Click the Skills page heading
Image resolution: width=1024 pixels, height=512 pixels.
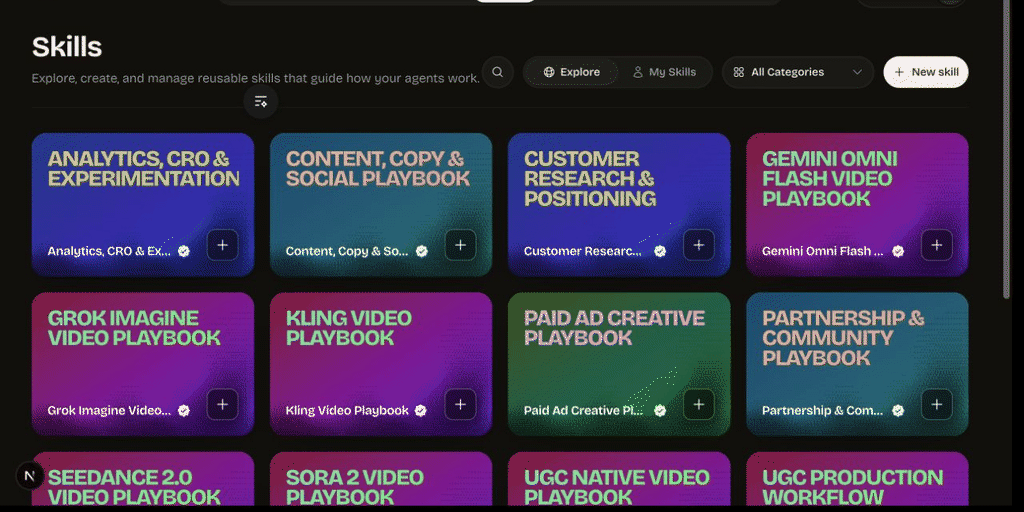(x=67, y=47)
